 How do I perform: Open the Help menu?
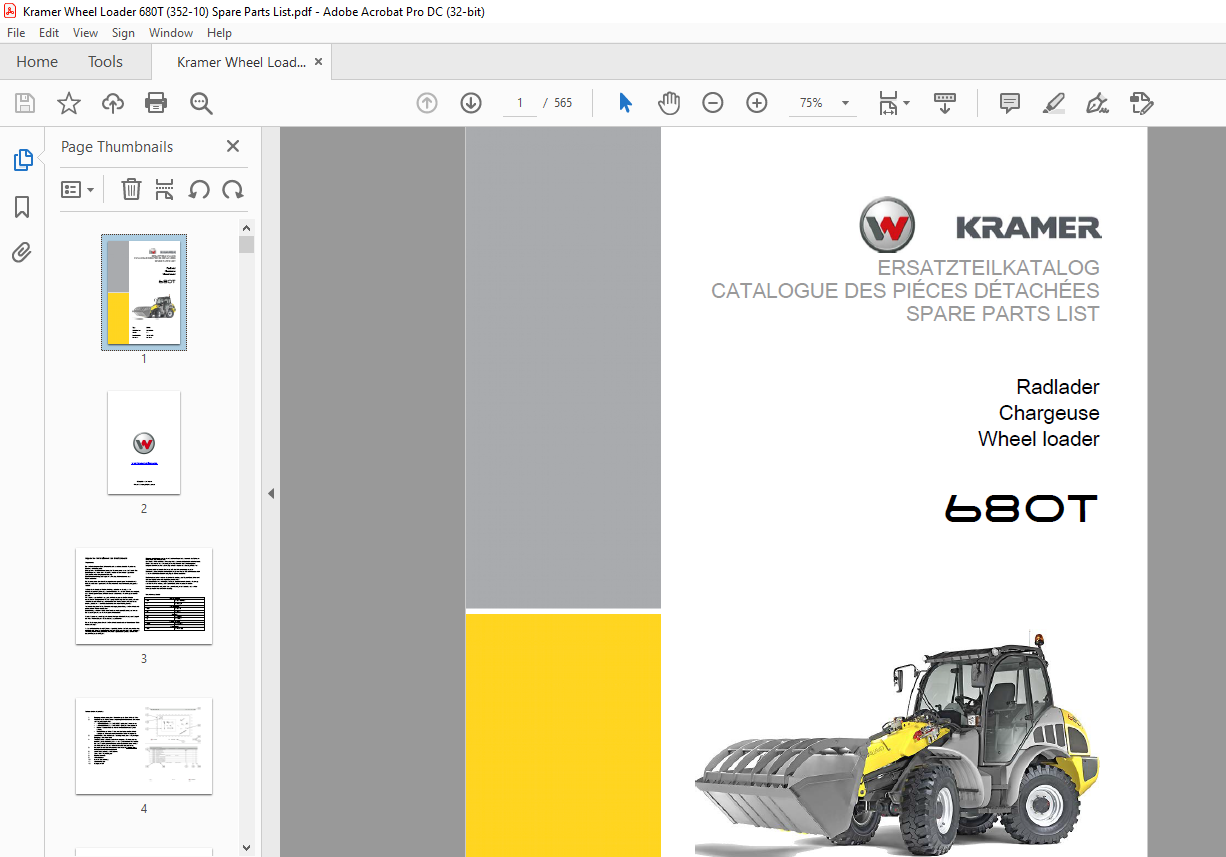point(219,33)
